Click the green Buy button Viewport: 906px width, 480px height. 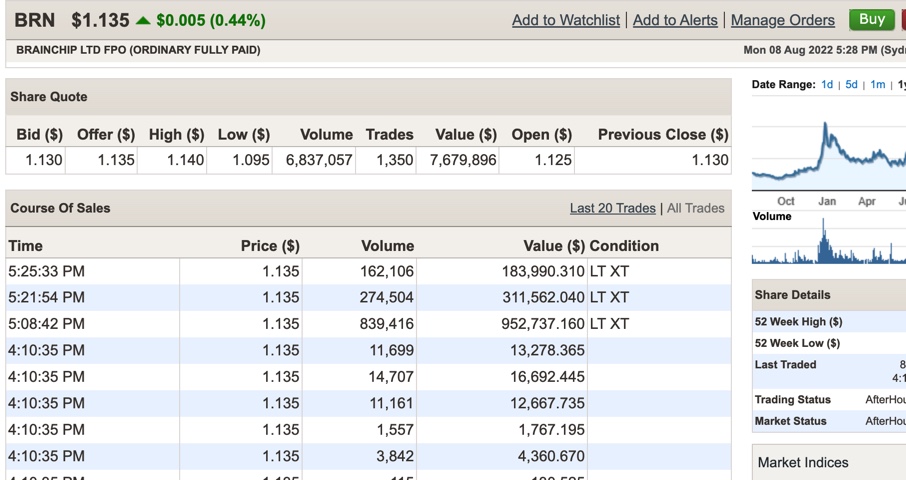pyautogui.click(x=871, y=19)
